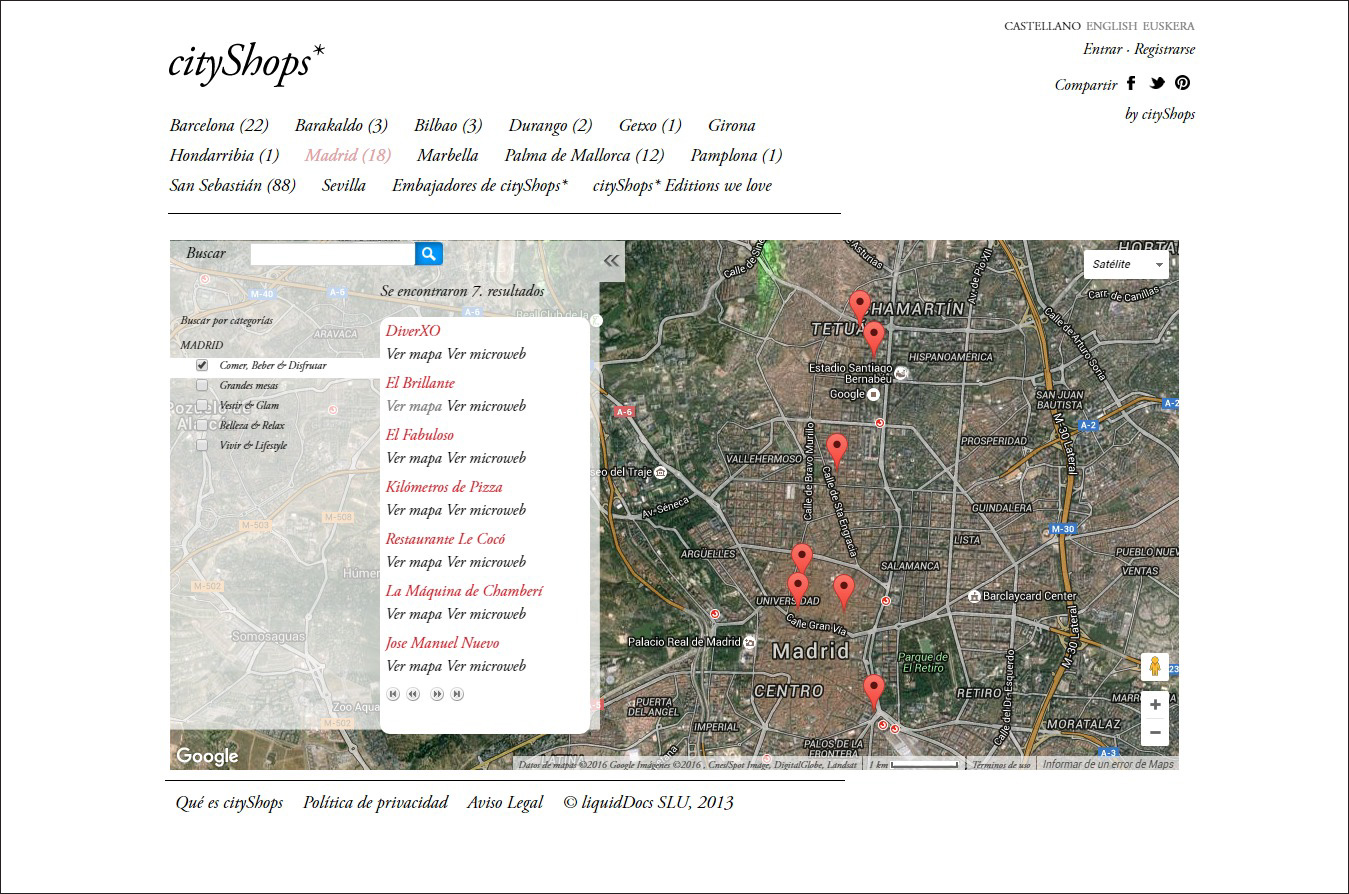Click Entrar to log in
Viewport: 1349px width, 894px height.
[x=1102, y=49]
